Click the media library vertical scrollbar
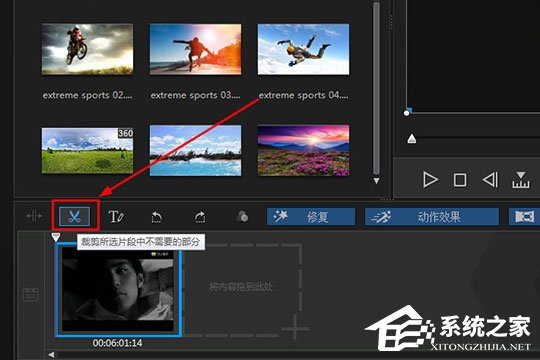540x360 pixels. pyautogui.click(x=376, y=88)
